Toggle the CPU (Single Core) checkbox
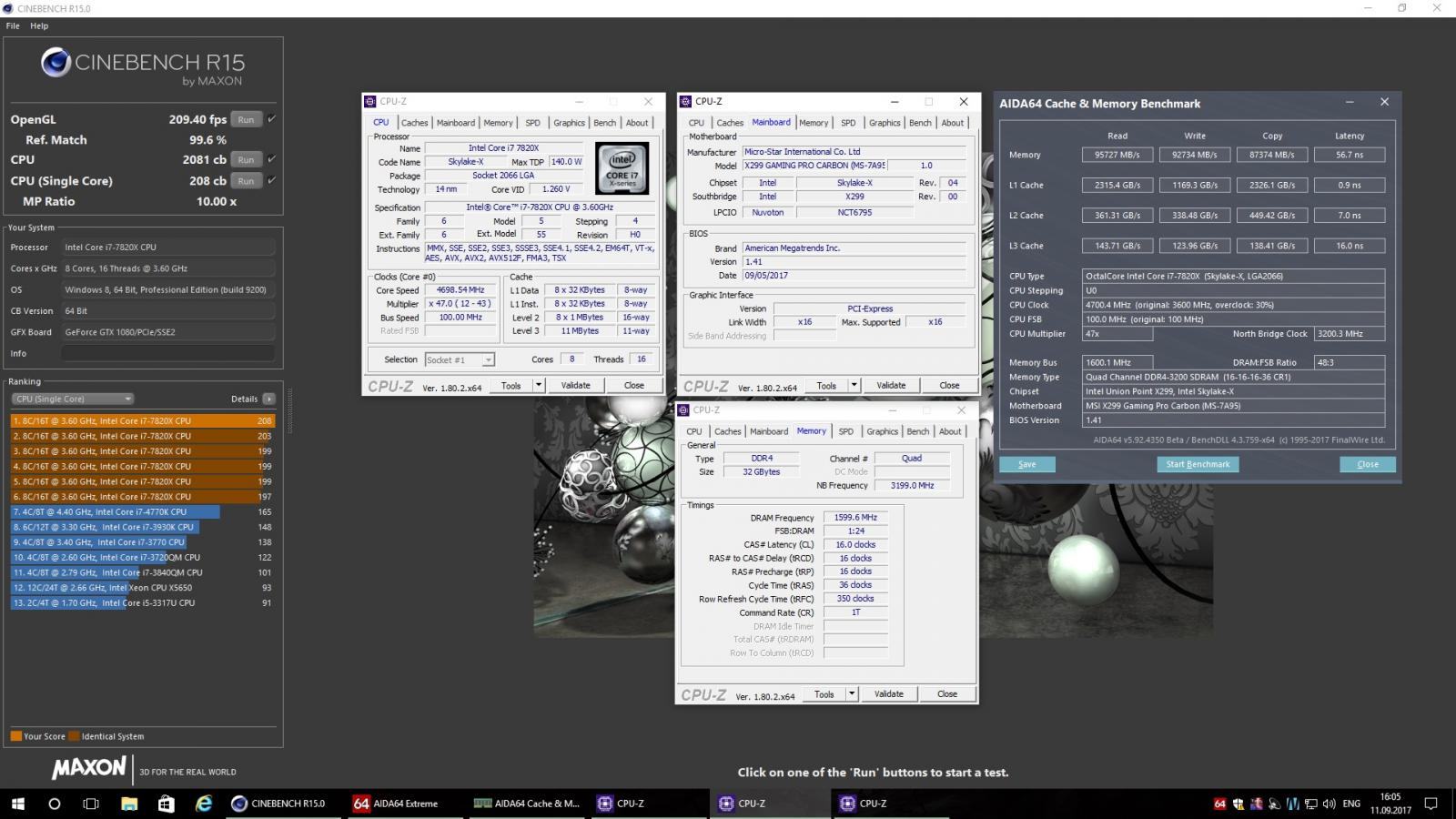 point(271,180)
